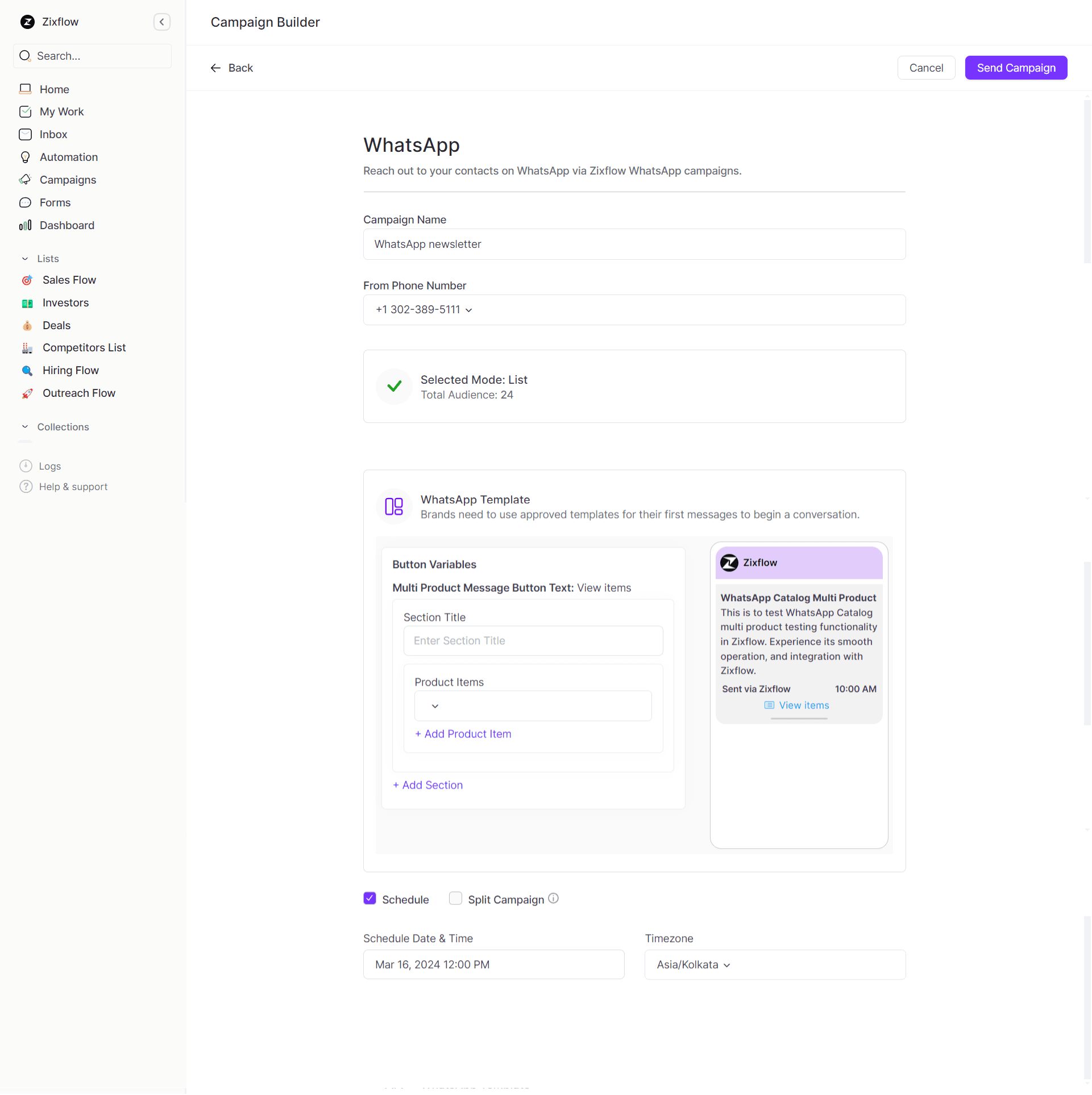This screenshot has width=1092, height=1095.
Task: Click the Back arrow icon
Action: coord(215,68)
